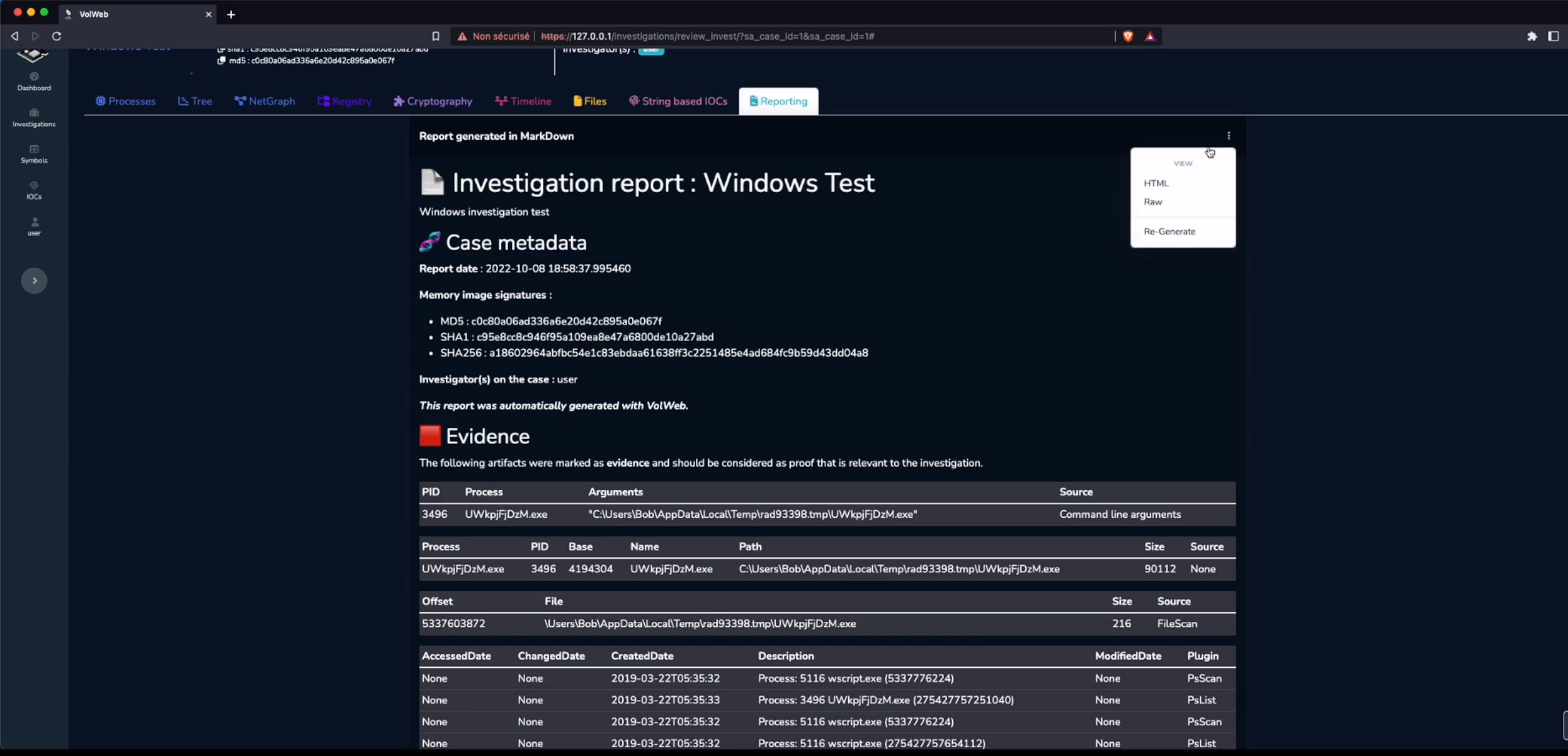Reload the page with the refresh icon
Screen dimensions: 1568x756
57,36
